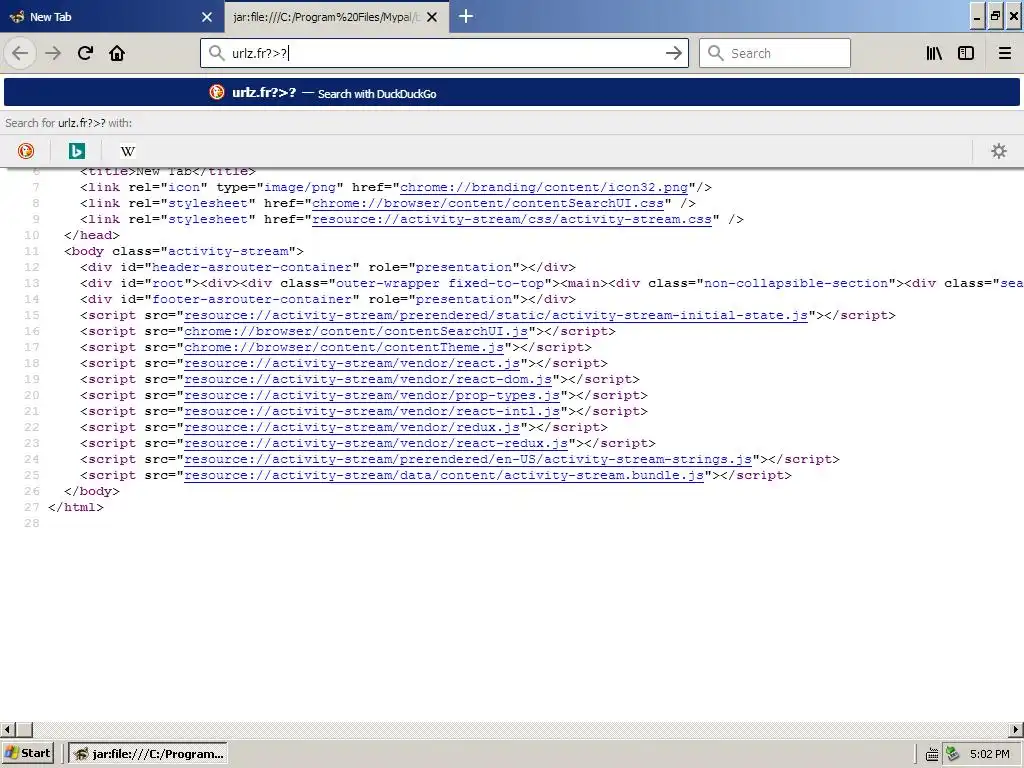Search with the Bing one-off icon

pos(76,151)
